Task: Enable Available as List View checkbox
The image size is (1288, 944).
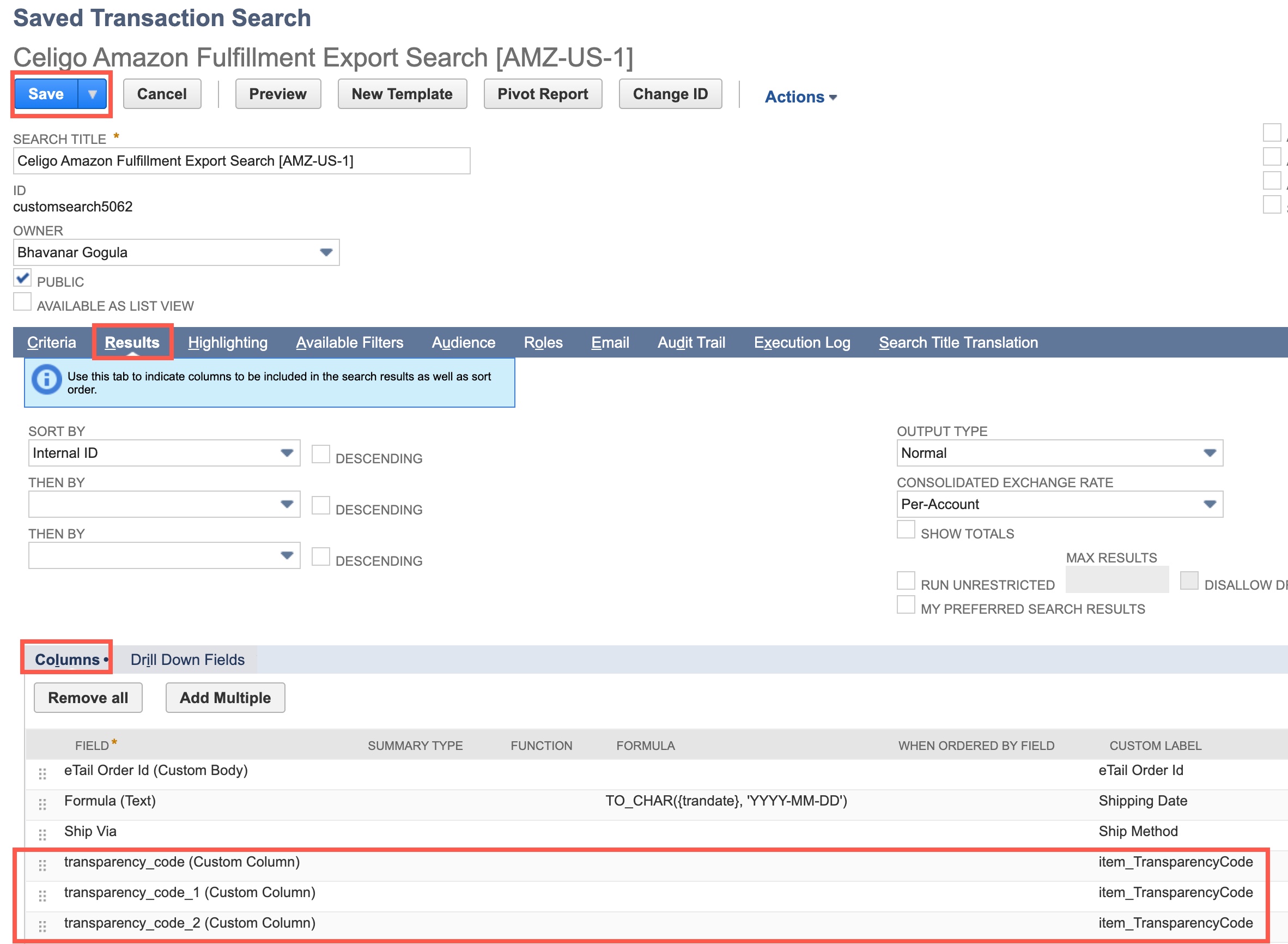Action: (x=22, y=302)
